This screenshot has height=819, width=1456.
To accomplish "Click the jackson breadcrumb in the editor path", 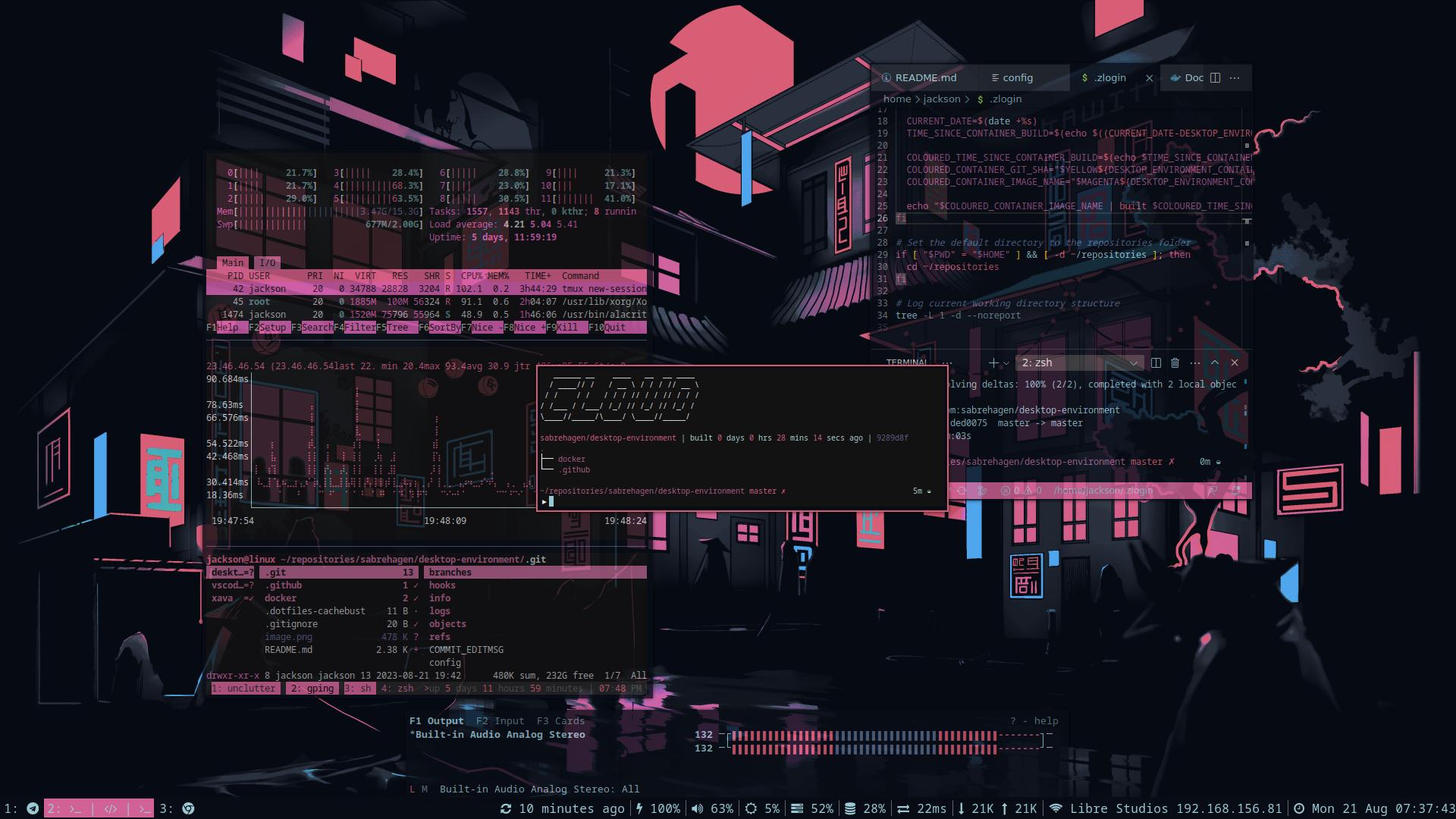I will (942, 99).
